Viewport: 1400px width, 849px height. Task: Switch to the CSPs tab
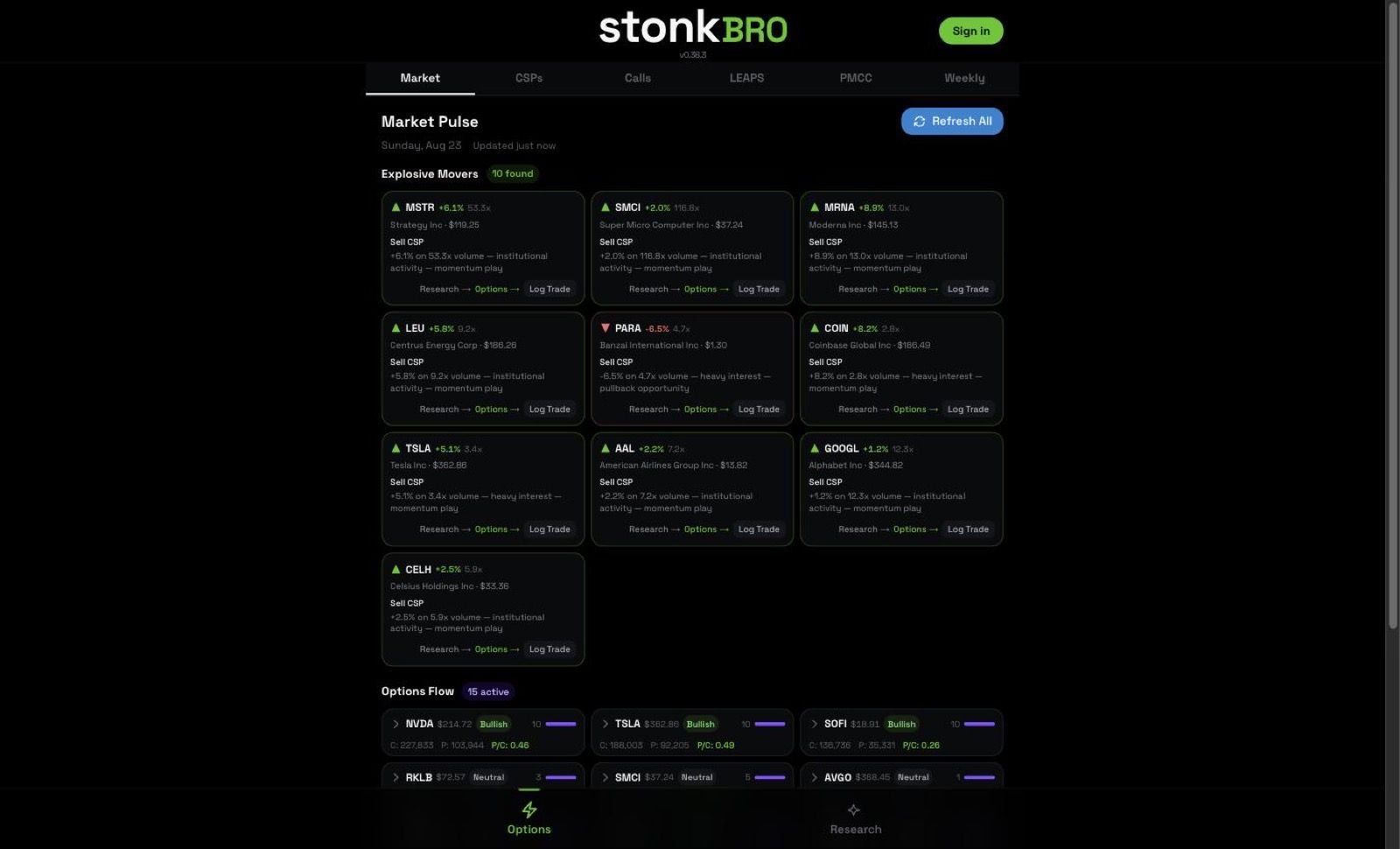528,78
